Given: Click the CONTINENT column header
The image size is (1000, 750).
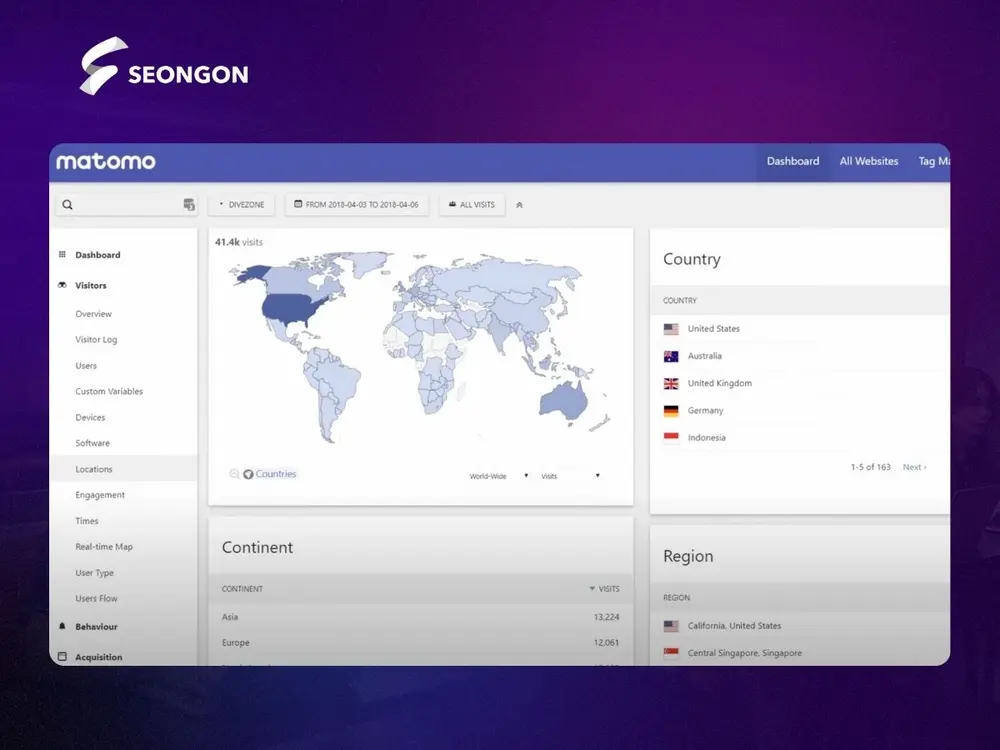Looking at the screenshot, I should point(242,589).
